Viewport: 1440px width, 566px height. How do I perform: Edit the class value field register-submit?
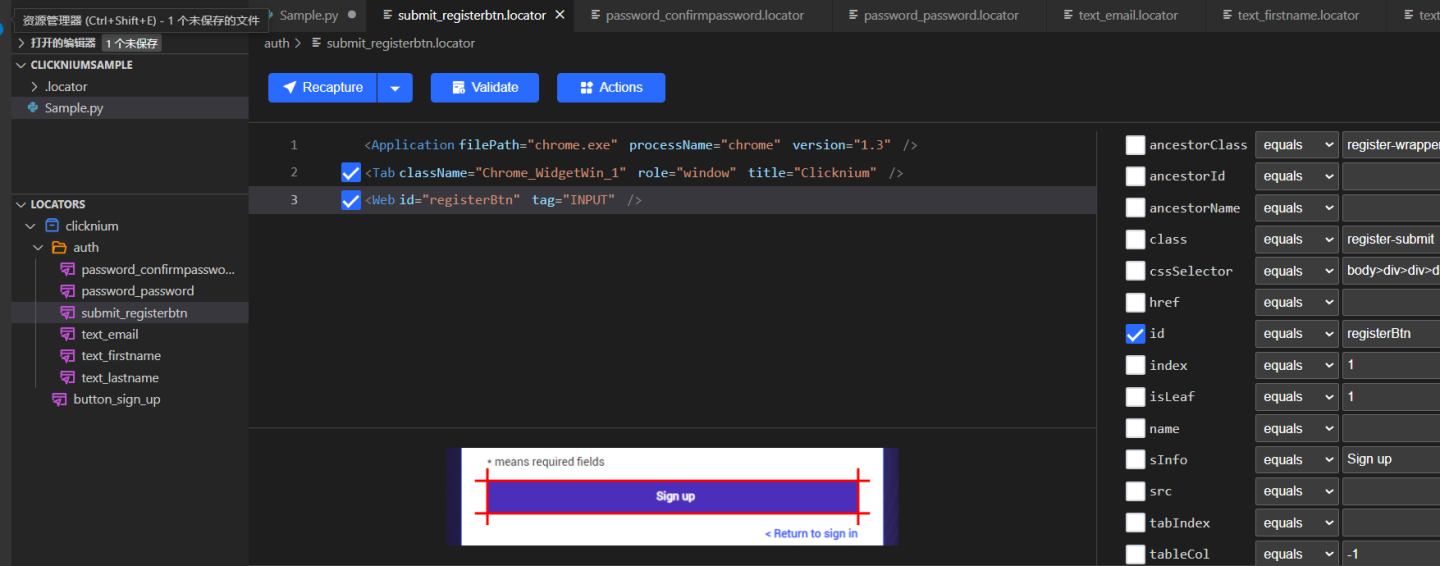[1391, 239]
